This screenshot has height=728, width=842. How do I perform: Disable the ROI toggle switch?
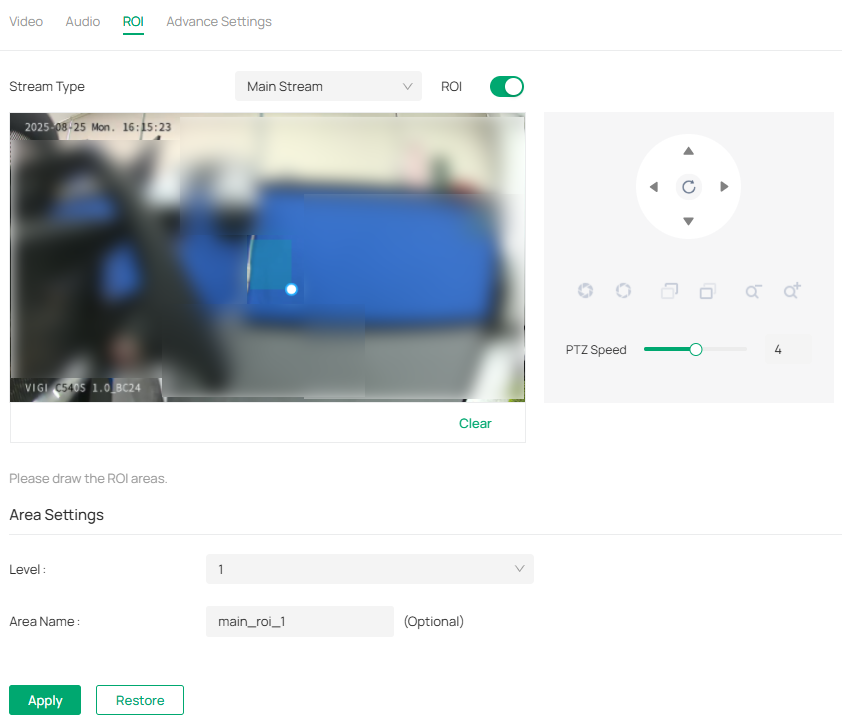click(x=507, y=87)
